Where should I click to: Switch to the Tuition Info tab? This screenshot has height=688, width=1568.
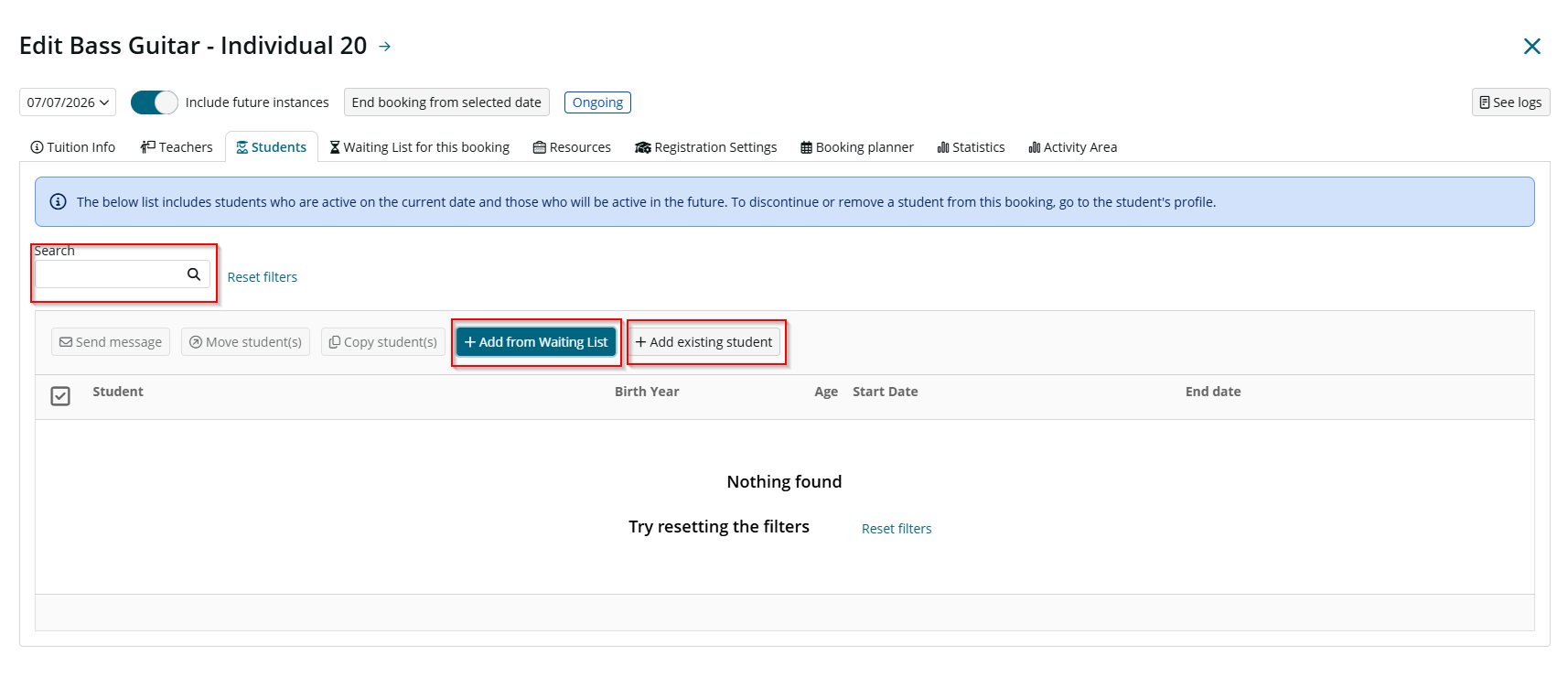(73, 147)
